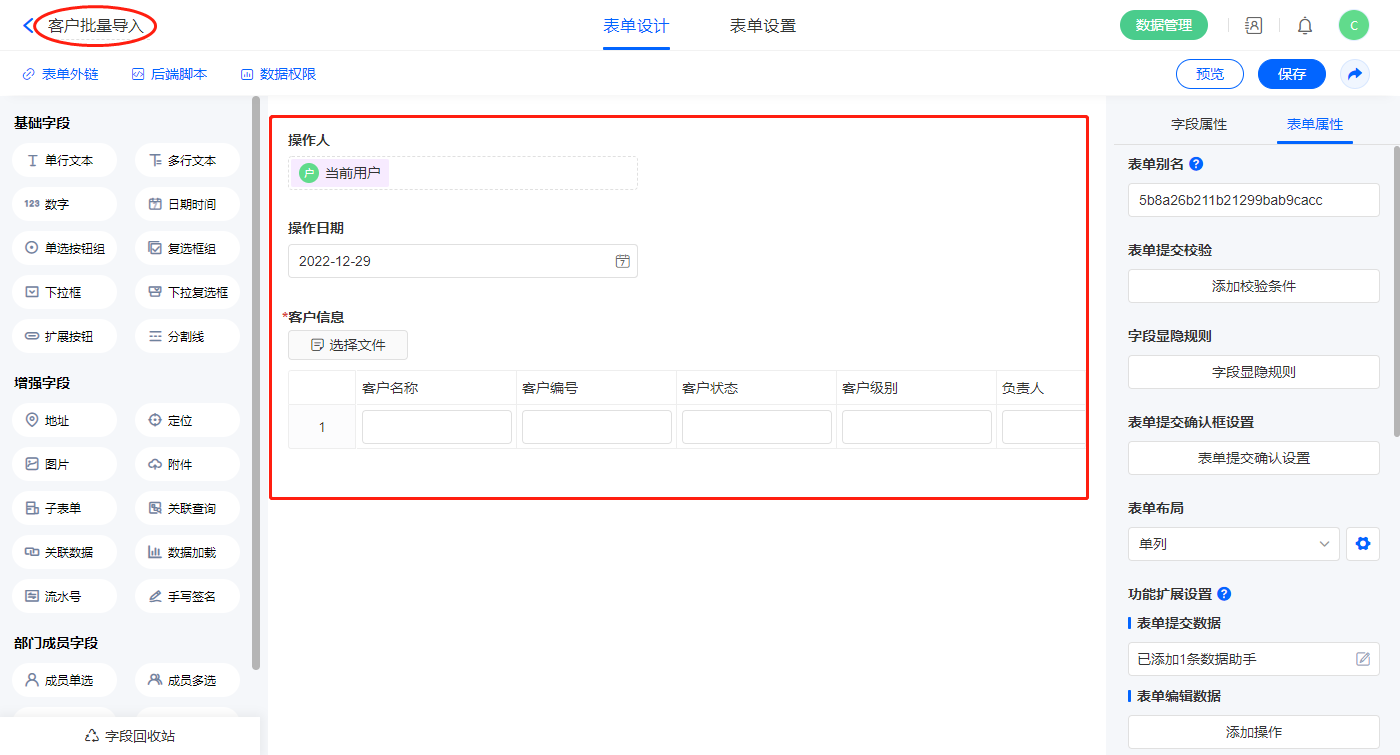Select the 单选按钮组 field

pyautogui.click(x=65, y=248)
